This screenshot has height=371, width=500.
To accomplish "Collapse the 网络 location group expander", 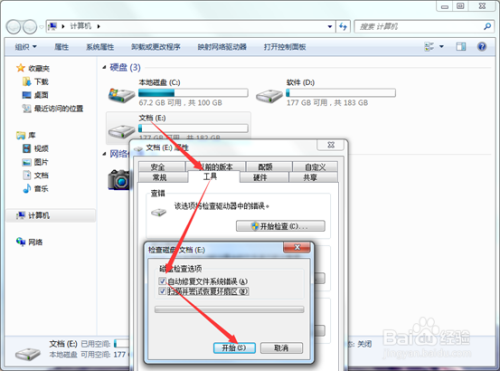I will click(x=104, y=154).
